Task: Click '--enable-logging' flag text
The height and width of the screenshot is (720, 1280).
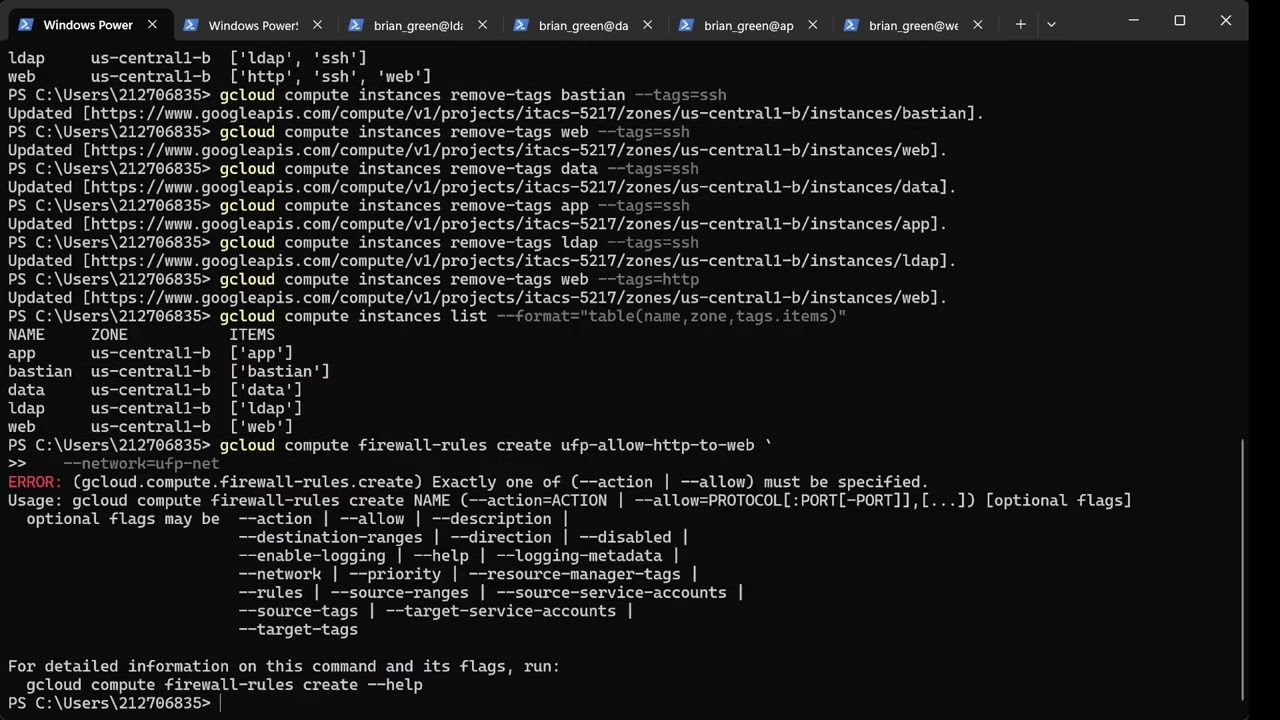Action: (312, 556)
